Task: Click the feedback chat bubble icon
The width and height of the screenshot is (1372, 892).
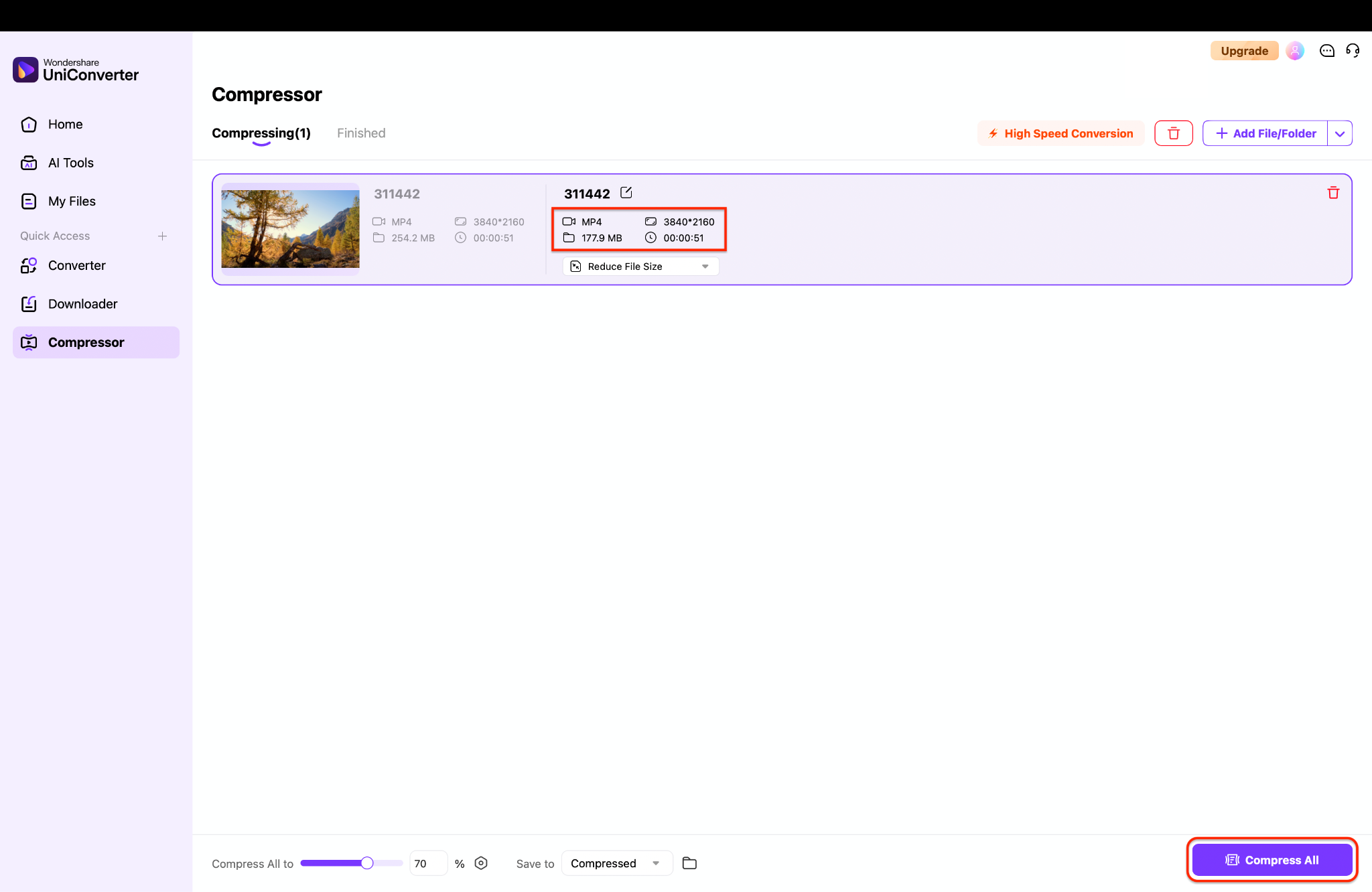Action: point(1326,50)
